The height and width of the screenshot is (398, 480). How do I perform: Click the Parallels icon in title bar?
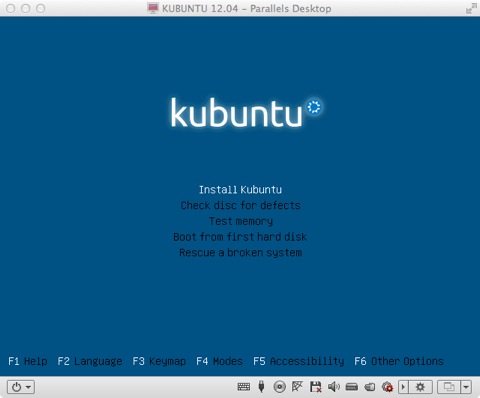click(153, 8)
